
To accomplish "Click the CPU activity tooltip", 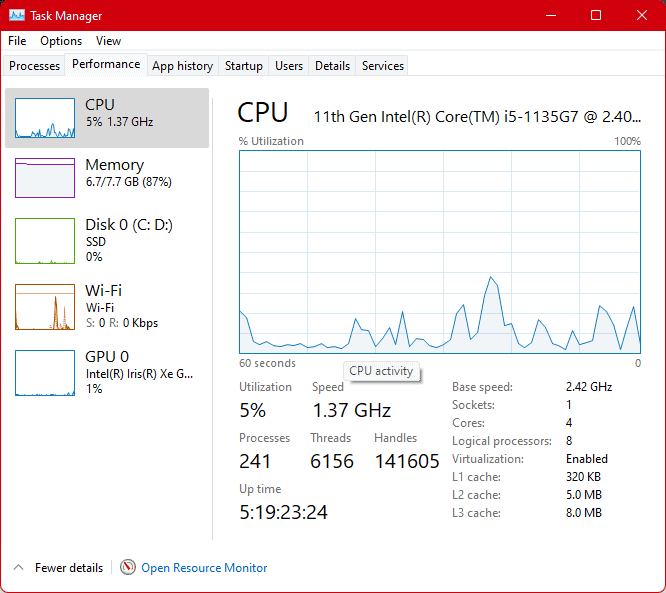I will pos(381,371).
